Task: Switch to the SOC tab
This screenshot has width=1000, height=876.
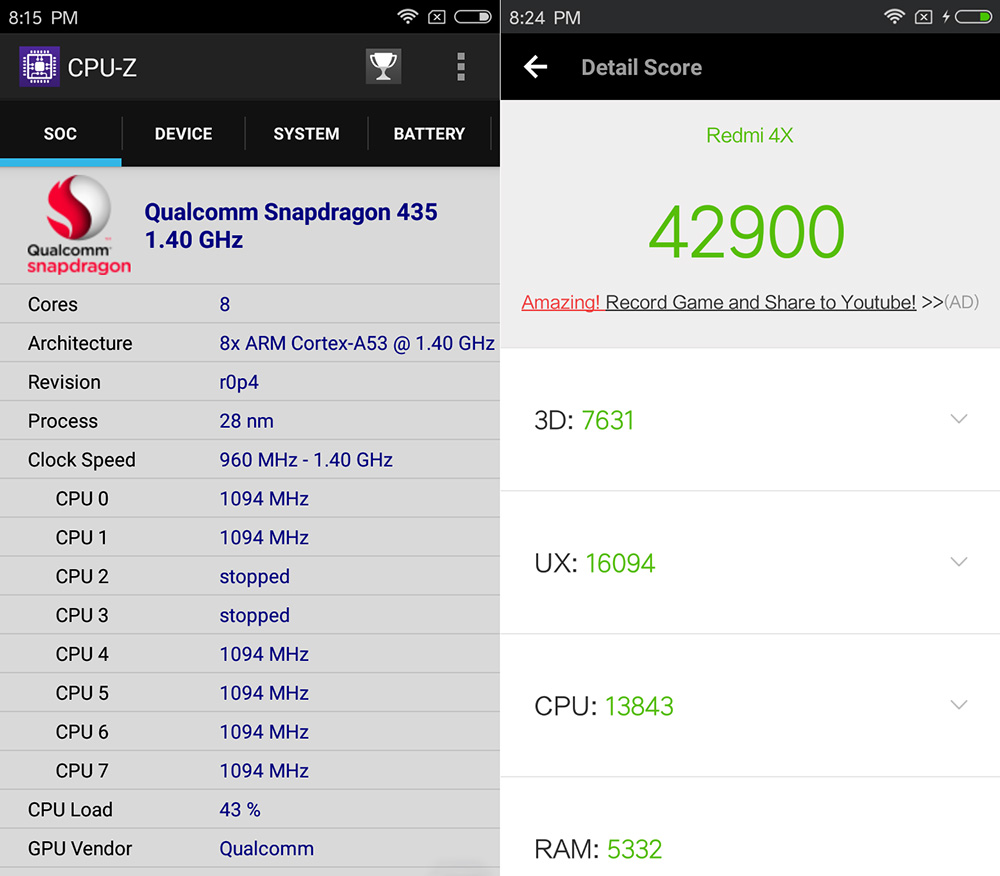Action: tap(61, 134)
